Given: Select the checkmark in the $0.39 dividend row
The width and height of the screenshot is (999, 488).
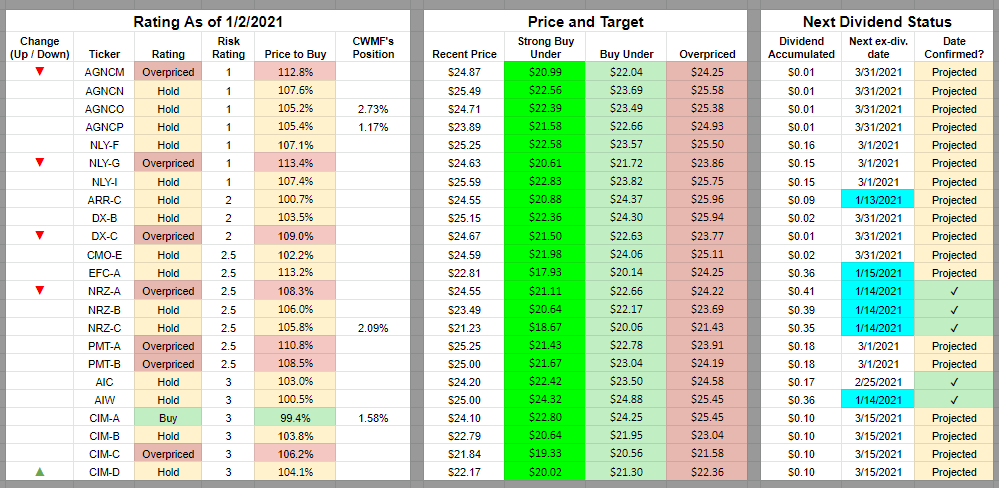Looking at the screenshot, I should 953,309.
